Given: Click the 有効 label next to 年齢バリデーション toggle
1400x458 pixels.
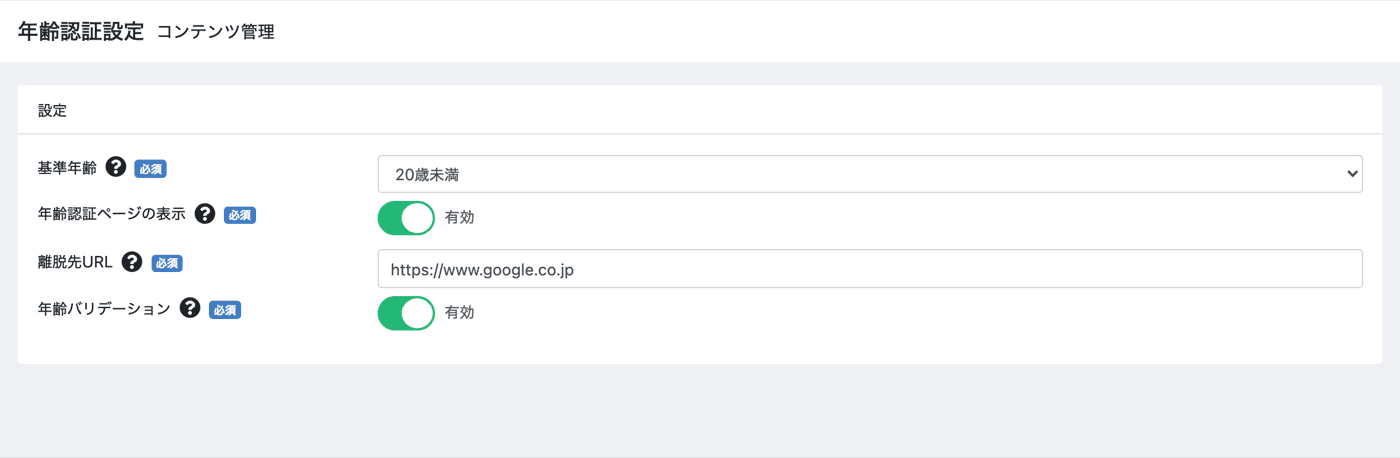Looking at the screenshot, I should click(x=459, y=312).
